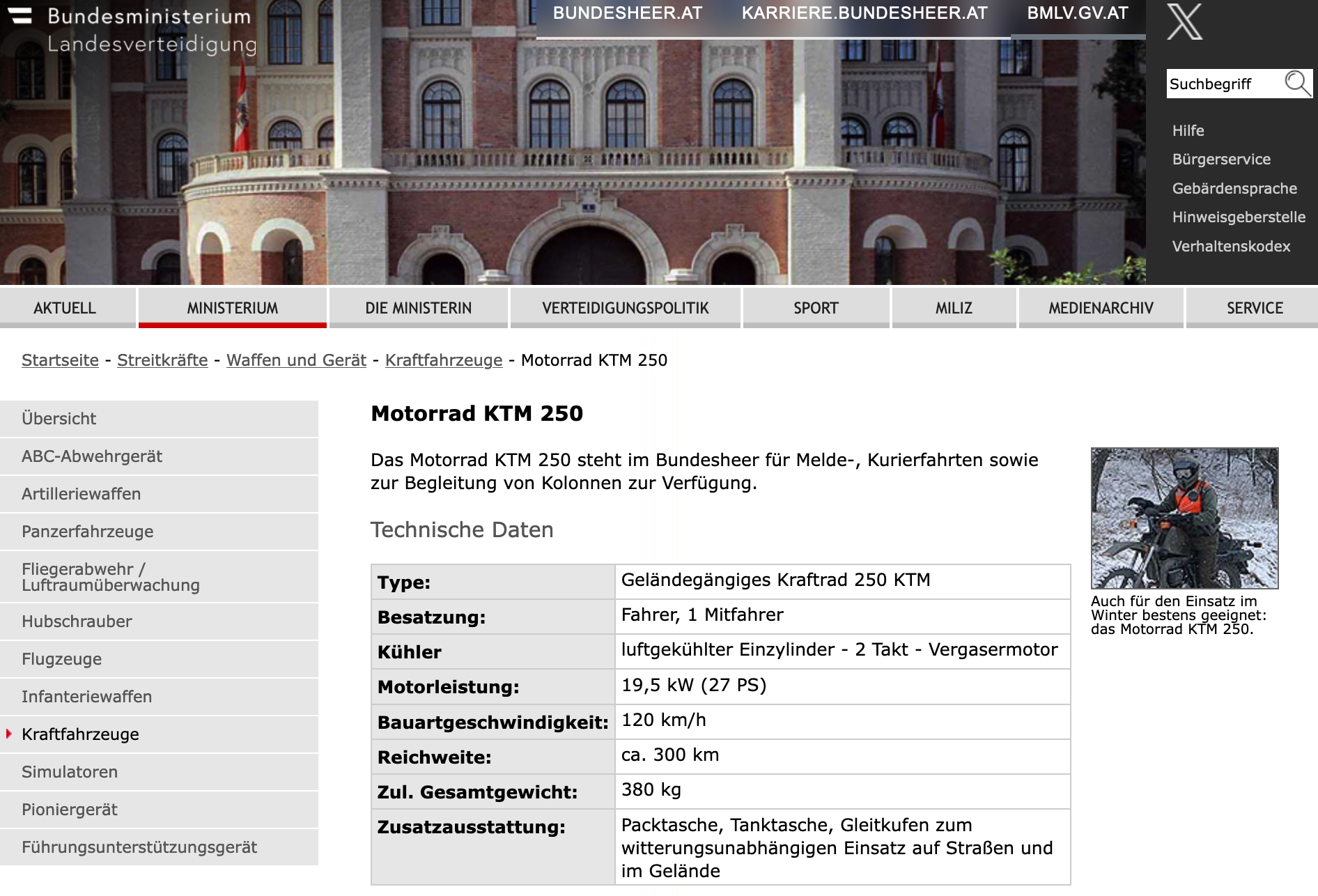Viewport: 1318px width, 896px height.
Task: Open ABC-Abwehrgerät in the sidebar
Action: 159,456
